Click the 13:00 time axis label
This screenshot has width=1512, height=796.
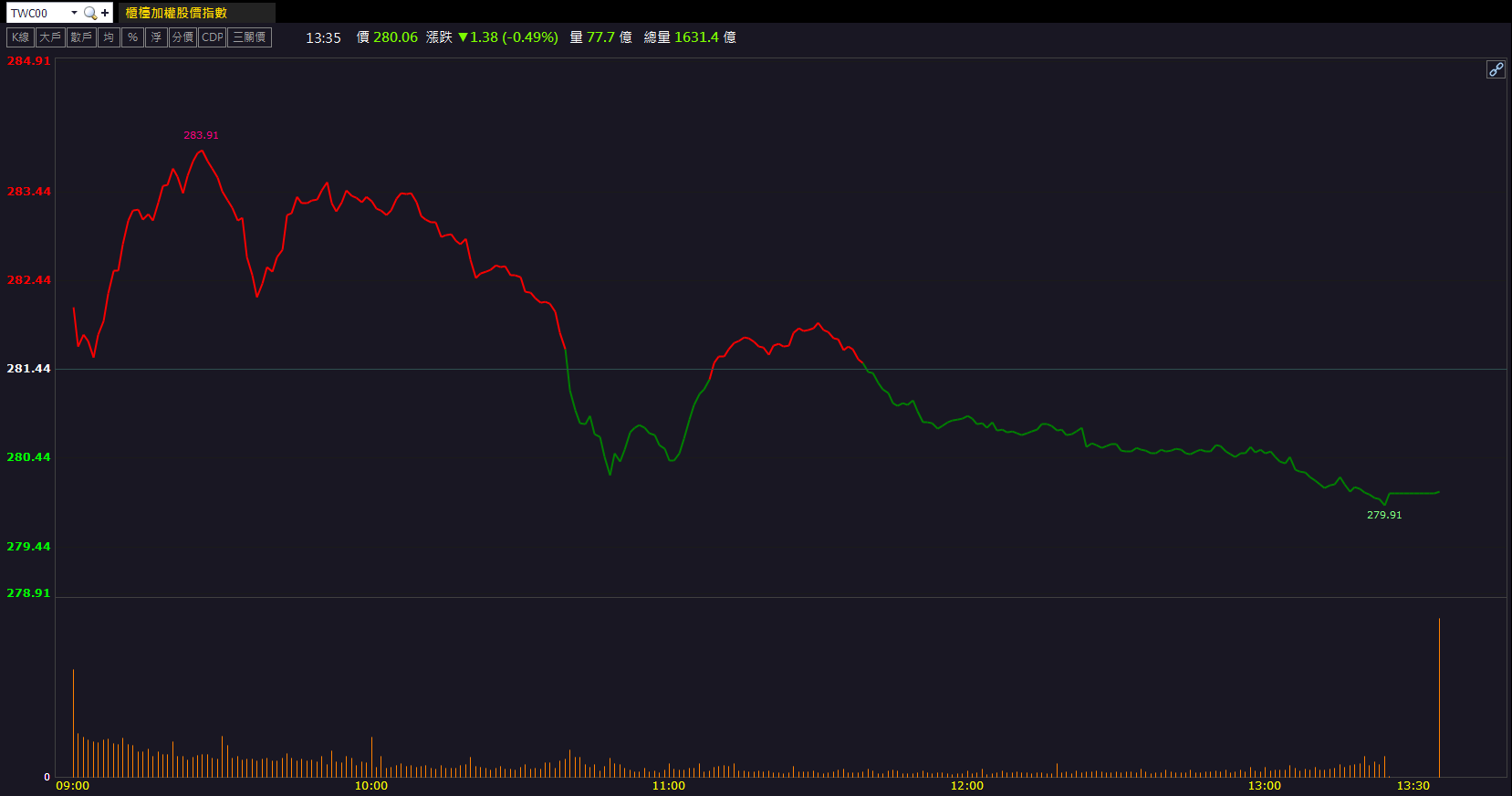click(1265, 786)
